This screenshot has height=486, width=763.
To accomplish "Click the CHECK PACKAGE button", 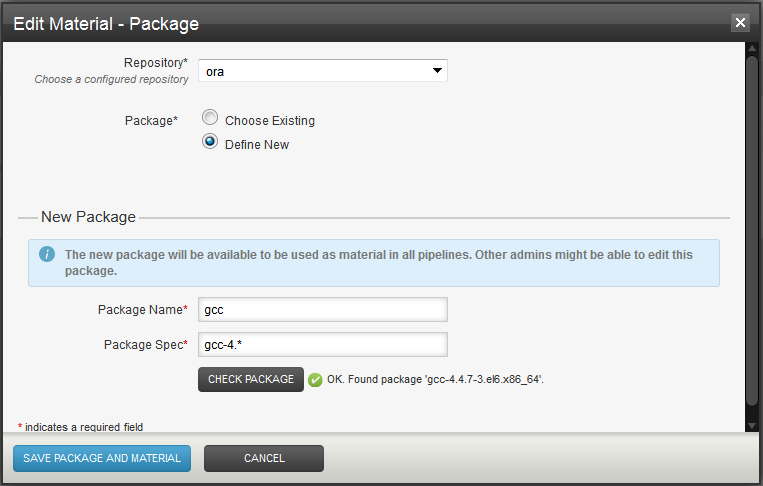I will (251, 379).
